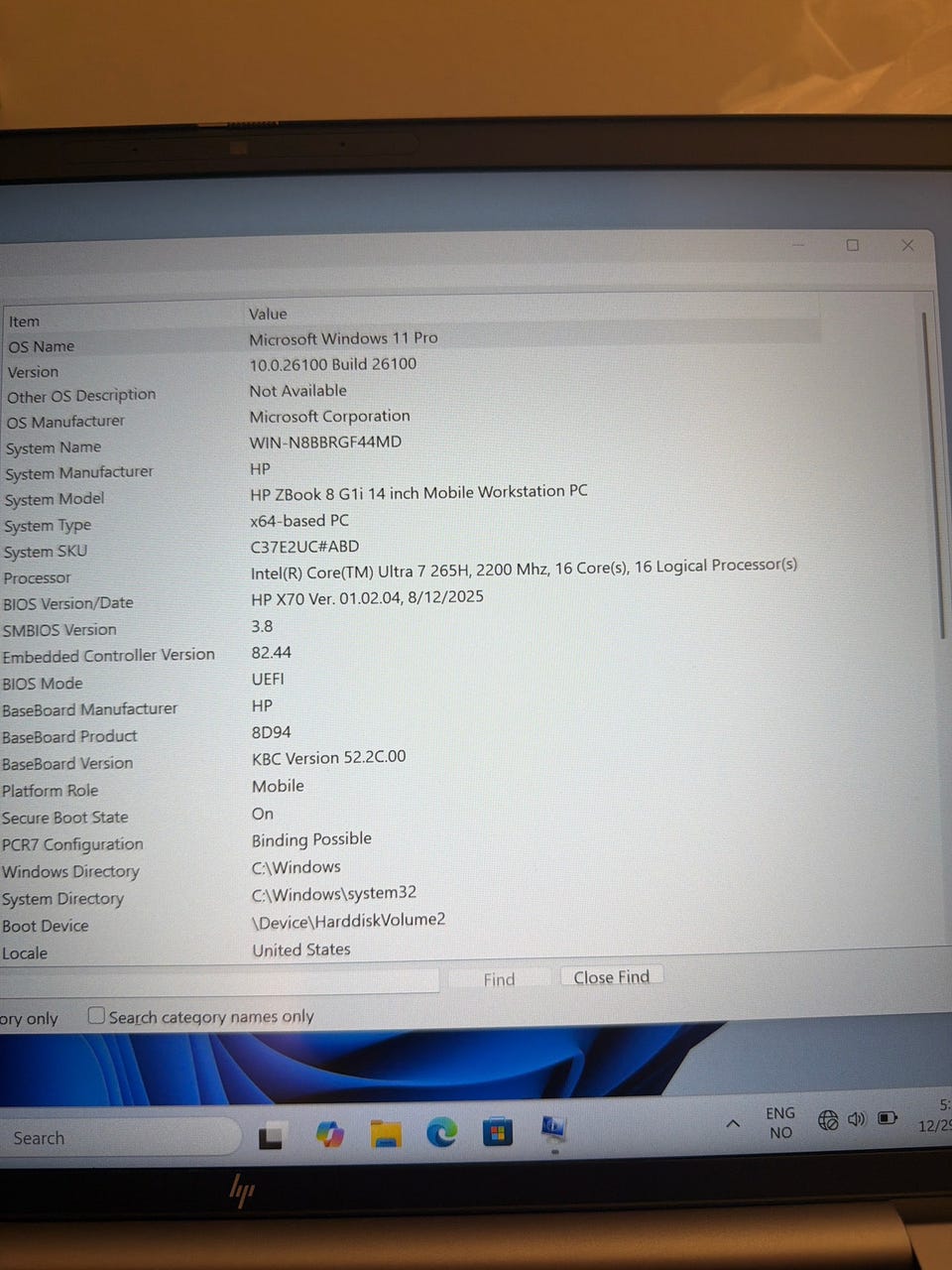The image size is (952, 1270).
Task: Click the value x64-based PC
Action: tap(299, 520)
